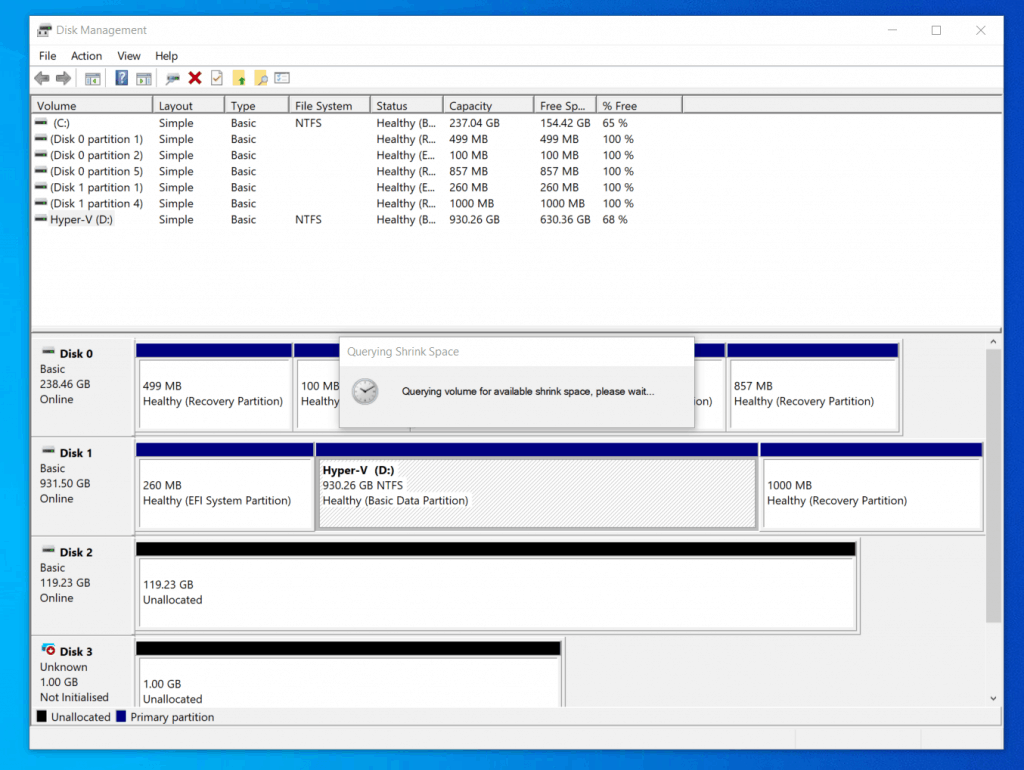Open the File menu

(47, 55)
